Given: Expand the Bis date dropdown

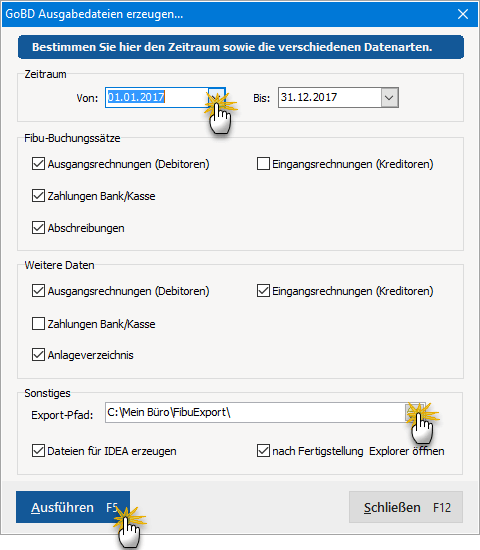Looking at the screenshot, I should (x=389, y=97).
